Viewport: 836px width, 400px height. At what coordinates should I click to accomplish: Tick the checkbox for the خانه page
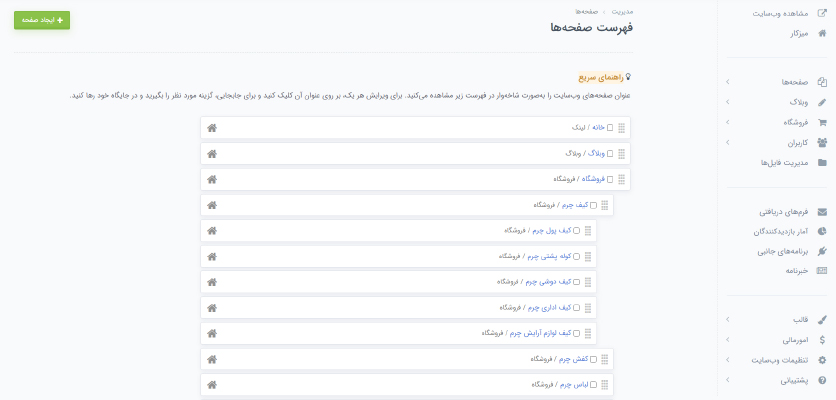(x=610, y=128)
